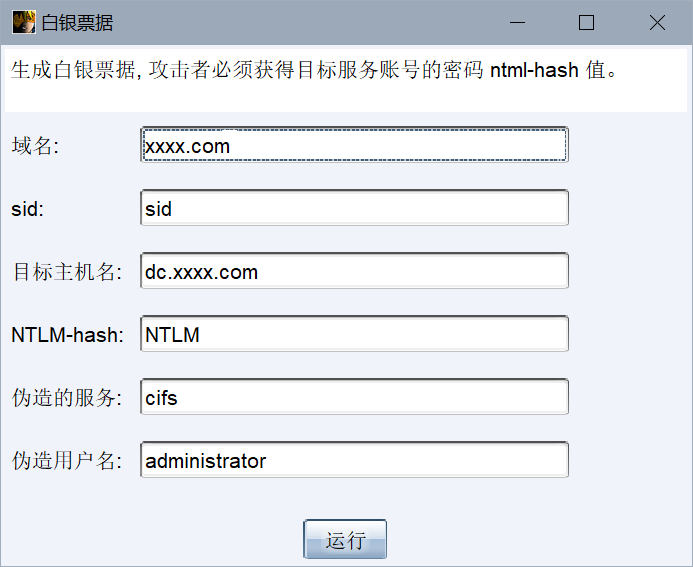Screen dimensions: 693x567
Task: Click into the sid input field
Action: tap(355, 209)
